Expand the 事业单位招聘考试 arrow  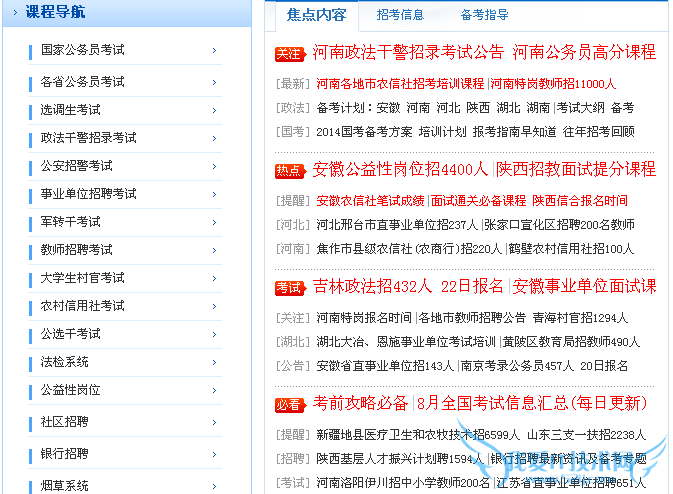[x=214, y=194]
